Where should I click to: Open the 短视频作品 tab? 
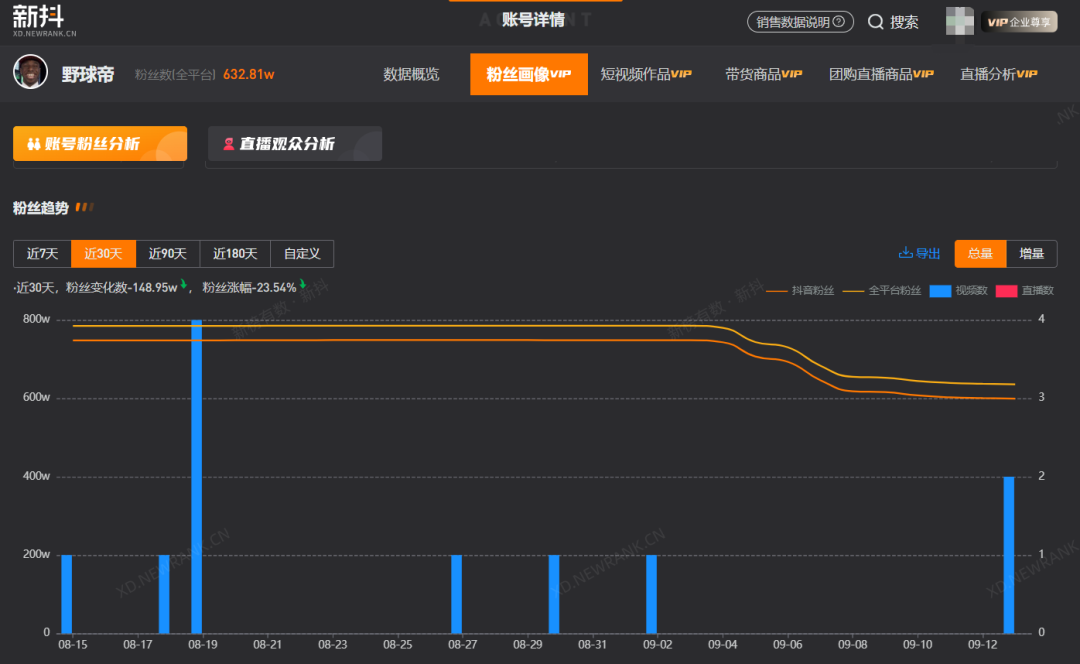pyautogui.click(x=646, y=74)
